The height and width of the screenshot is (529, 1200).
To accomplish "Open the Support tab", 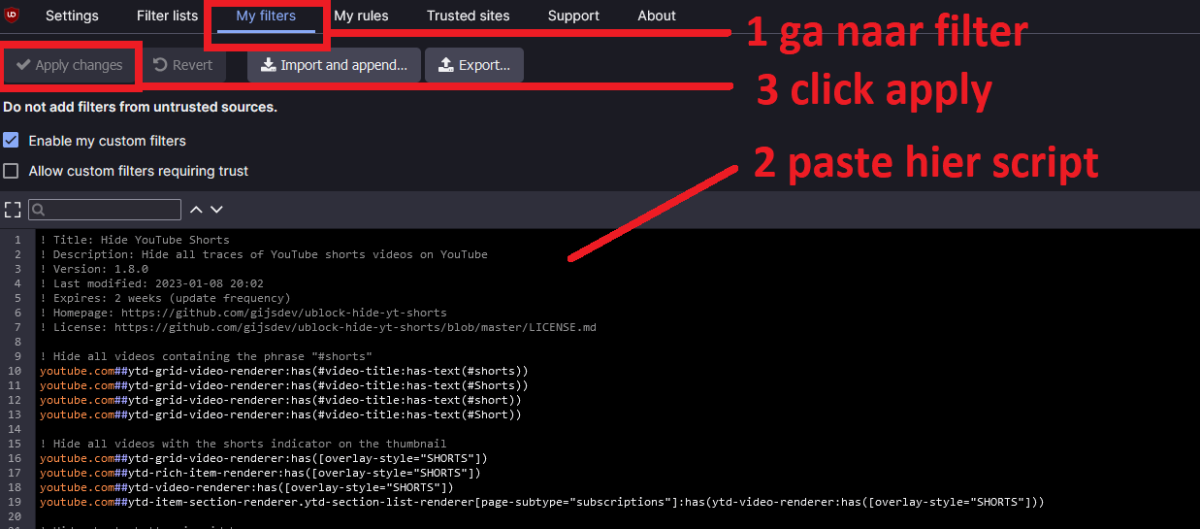I will [x=574, y=16].
